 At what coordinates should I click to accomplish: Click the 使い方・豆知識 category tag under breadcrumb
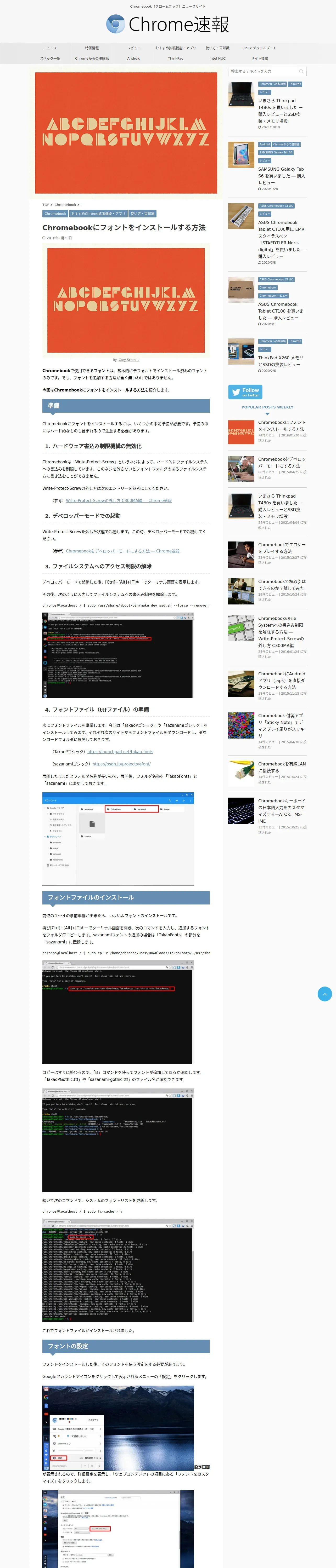pyautogui.click(x=143, y=214)
